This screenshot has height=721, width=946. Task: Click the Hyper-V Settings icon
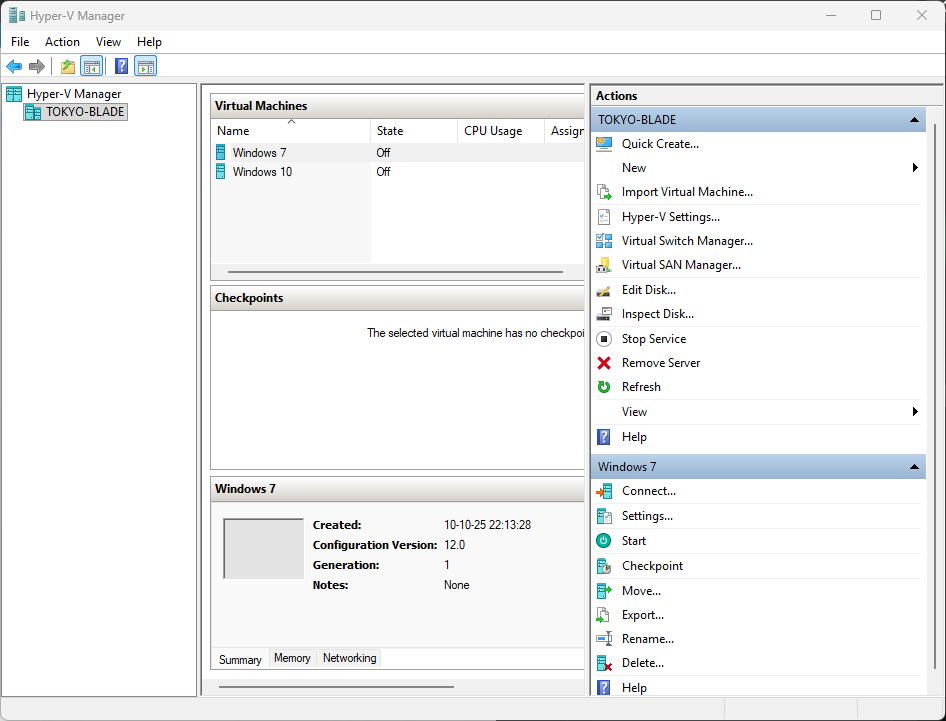click(604, 217)
